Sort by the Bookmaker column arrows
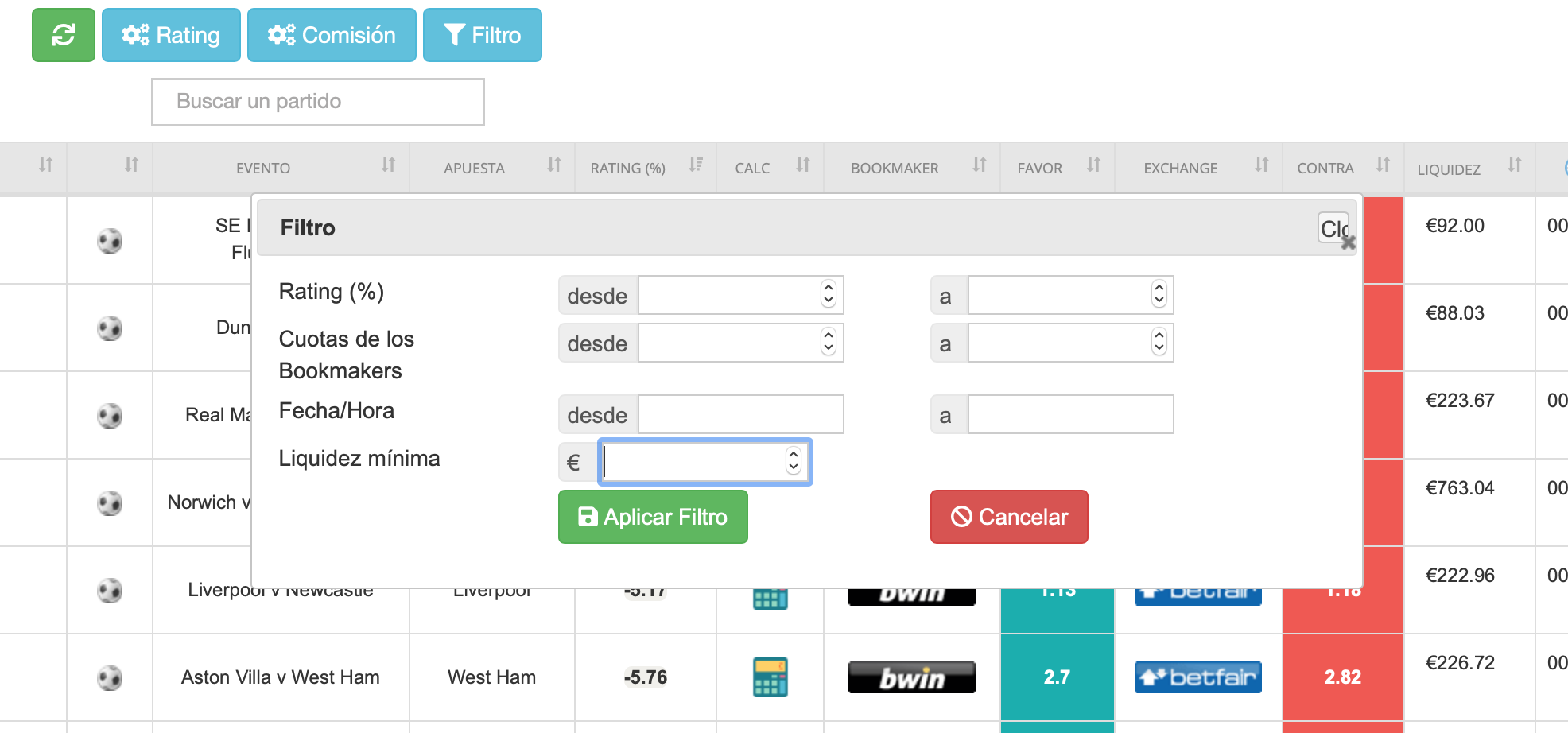Image resolution: width=1568 pixels, height=733 pixels. 979,165
